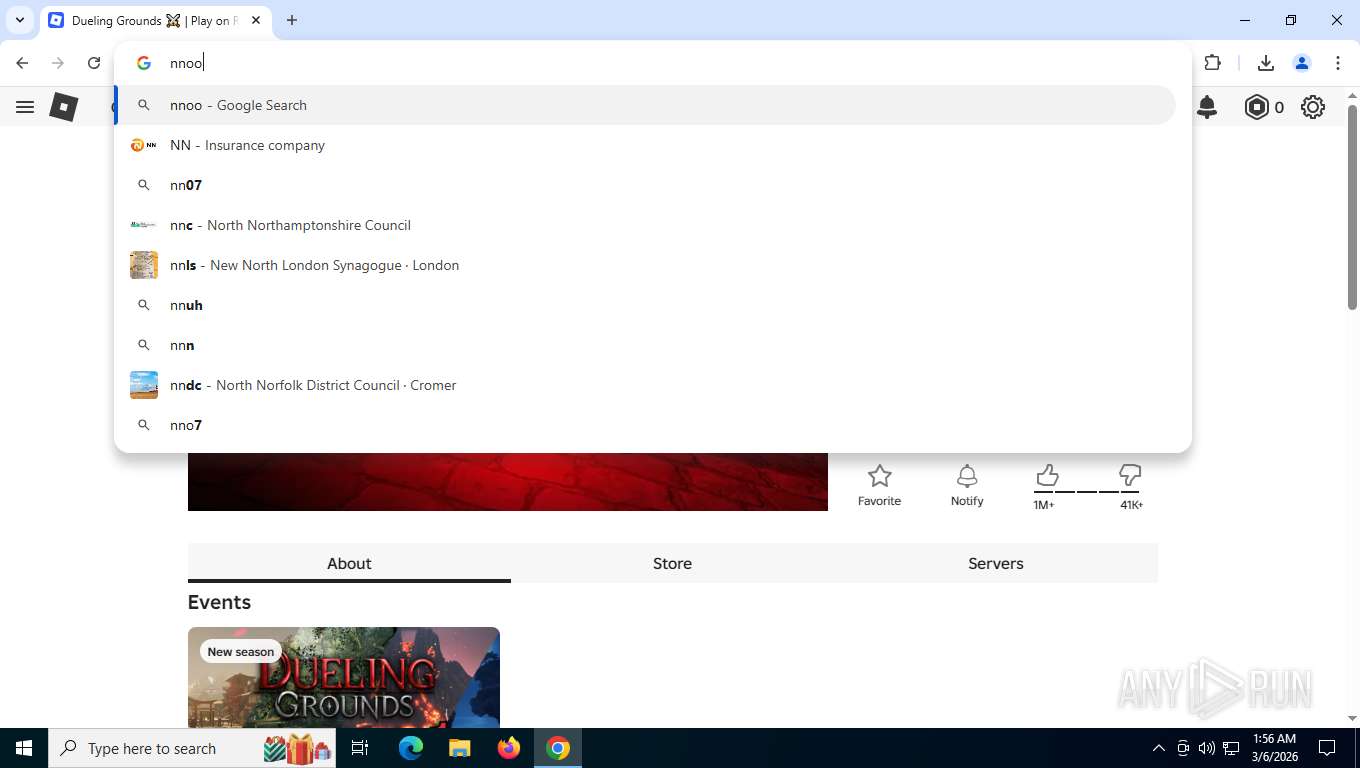Image resolution: width=1360 pixels, height=768 pixels.
Task: Pick the 'nno7' search suggestion
Action: pos(645,425)
